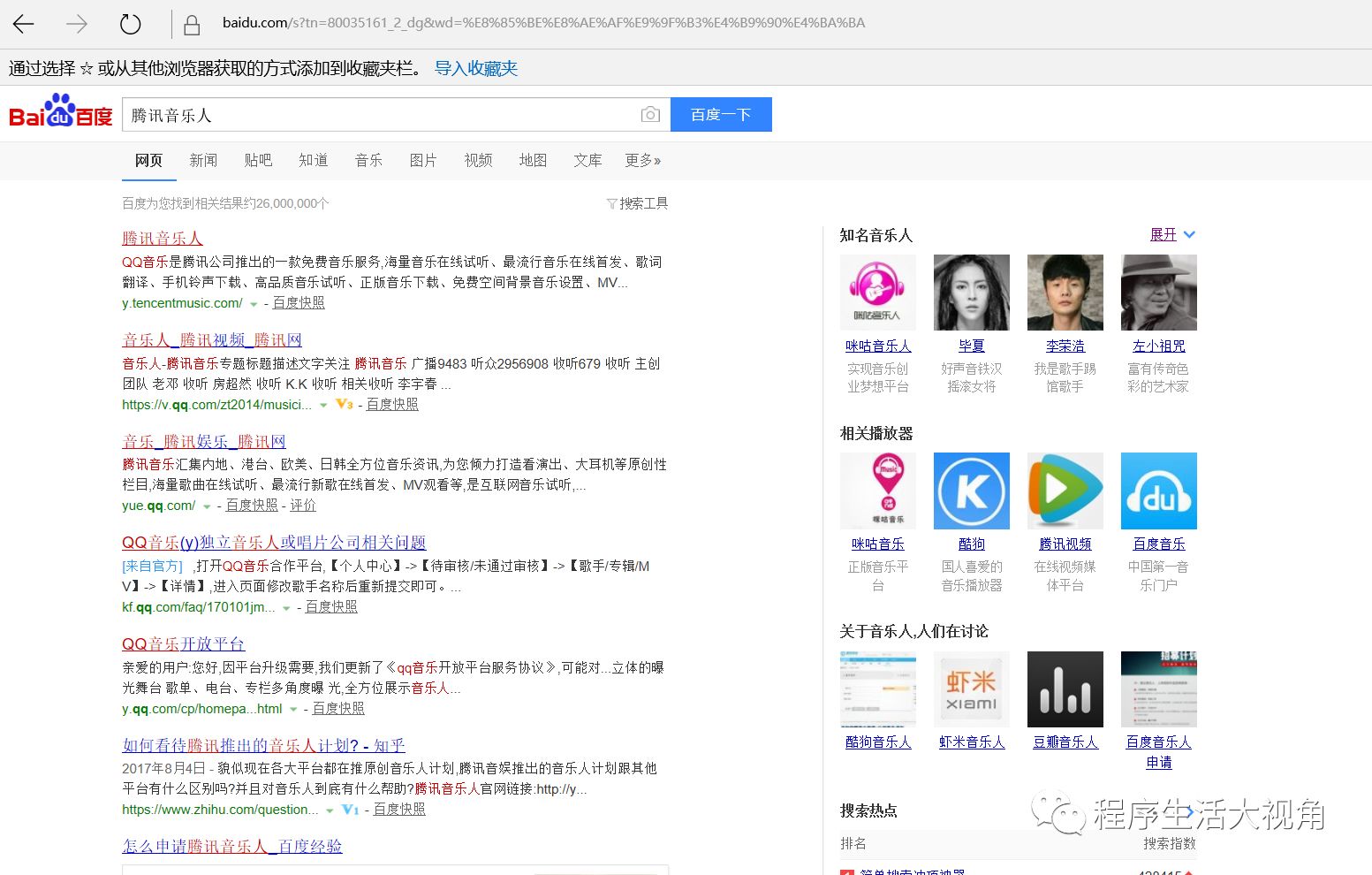Switch to the 文库 tab
Viewport: 1372px width, 875px height.
(587, 160)
